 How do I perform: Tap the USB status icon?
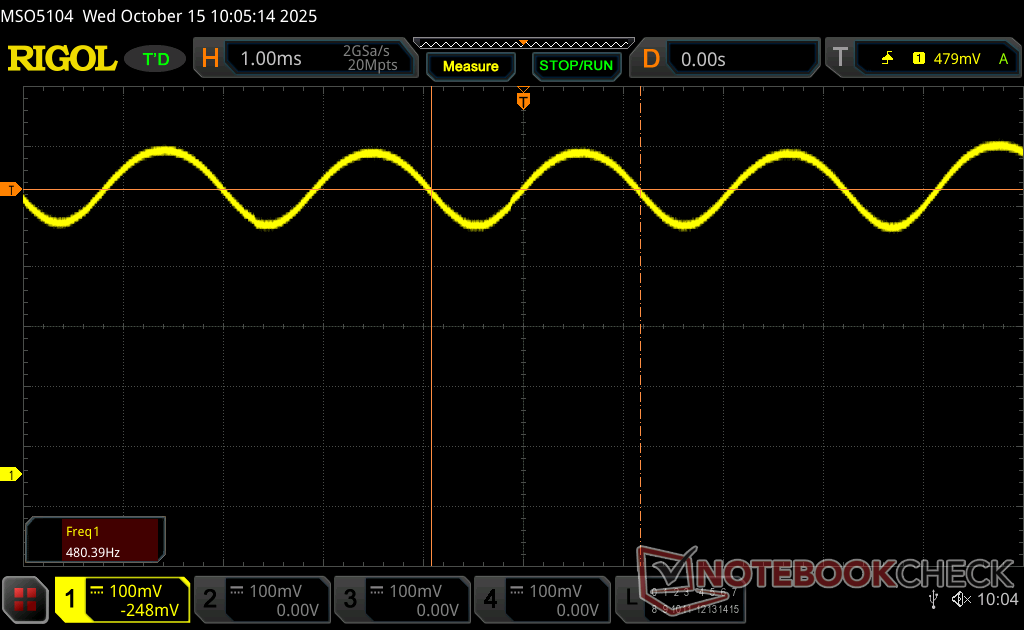pyautogui.click(x=933, y=599)
